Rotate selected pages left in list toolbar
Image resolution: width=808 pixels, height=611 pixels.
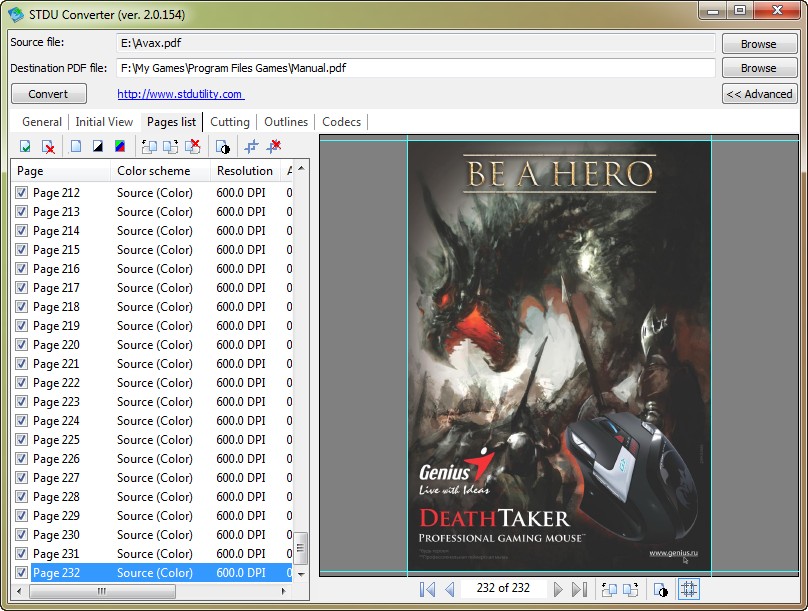click(x=149, y=147)
